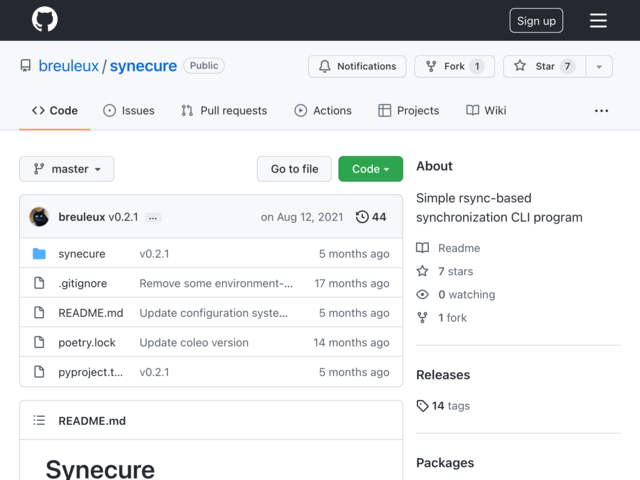
Task: Open the master branch dropdown
Action: tap(67, 169)
